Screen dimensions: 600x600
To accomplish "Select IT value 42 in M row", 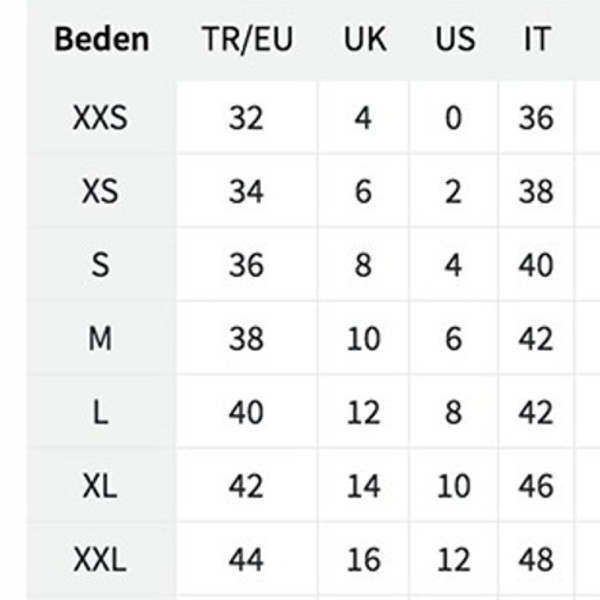I will [x=536, y=338].
